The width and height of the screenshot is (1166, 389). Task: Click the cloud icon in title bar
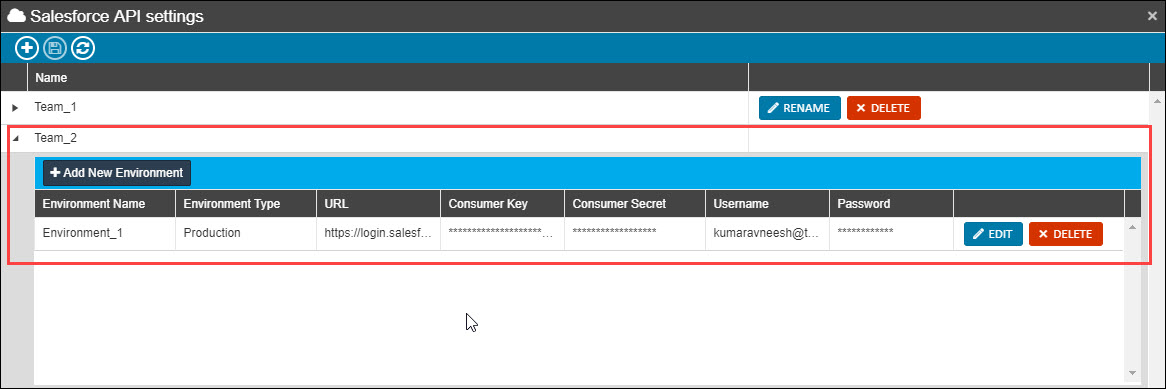[x=16, y=16]
